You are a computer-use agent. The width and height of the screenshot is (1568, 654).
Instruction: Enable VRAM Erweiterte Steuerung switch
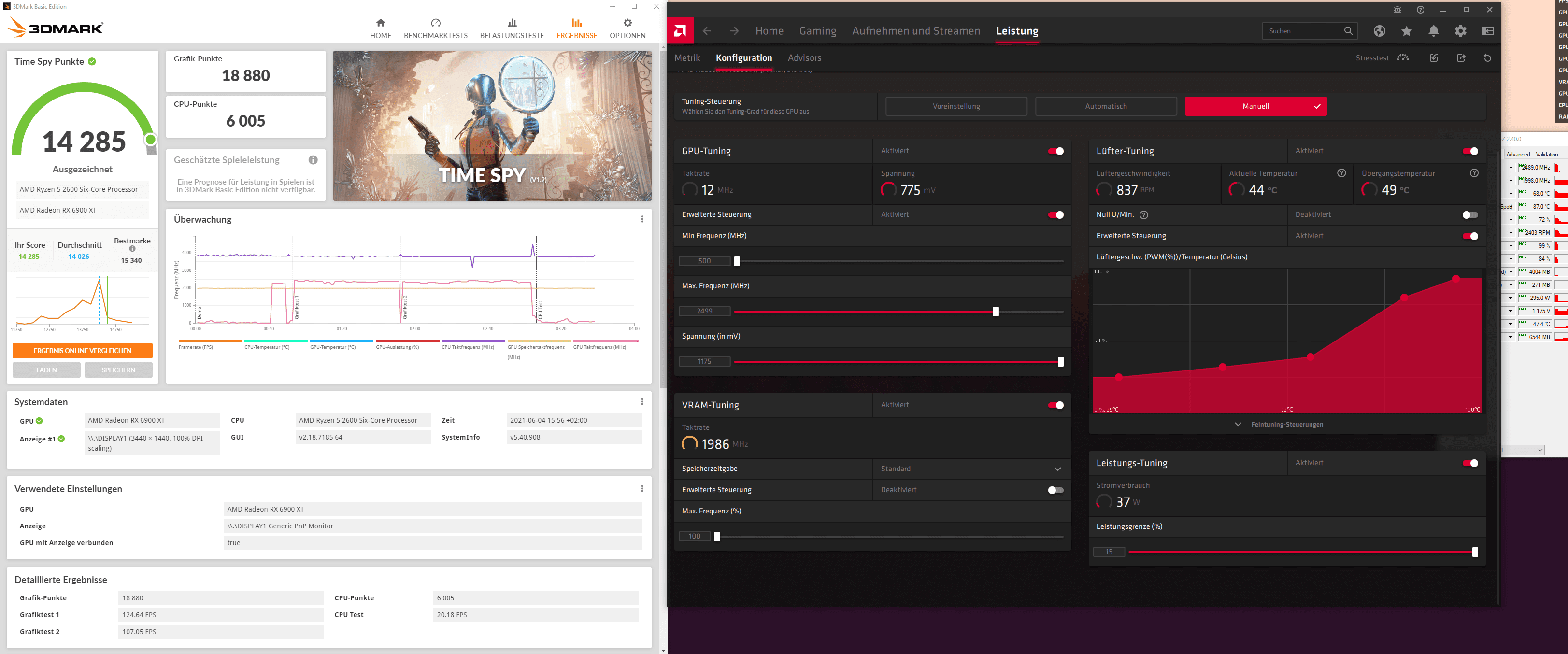(1056, 490)
